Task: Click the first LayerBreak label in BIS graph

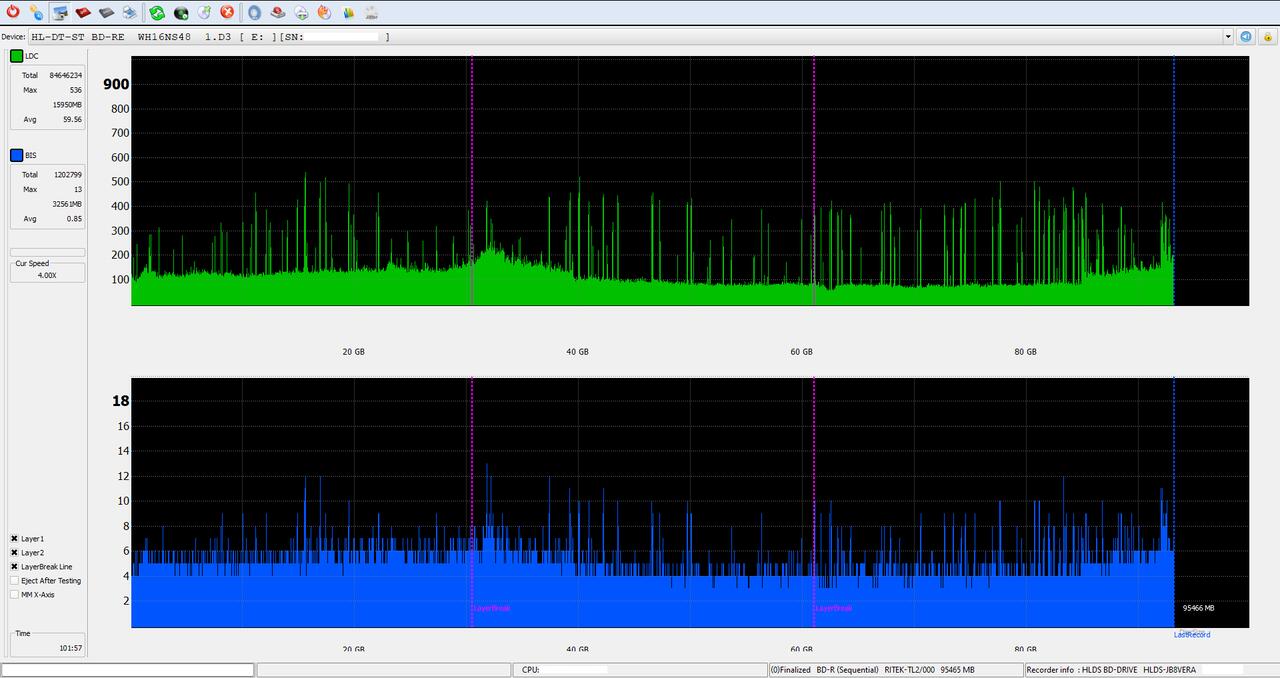Action: [491, 608]
